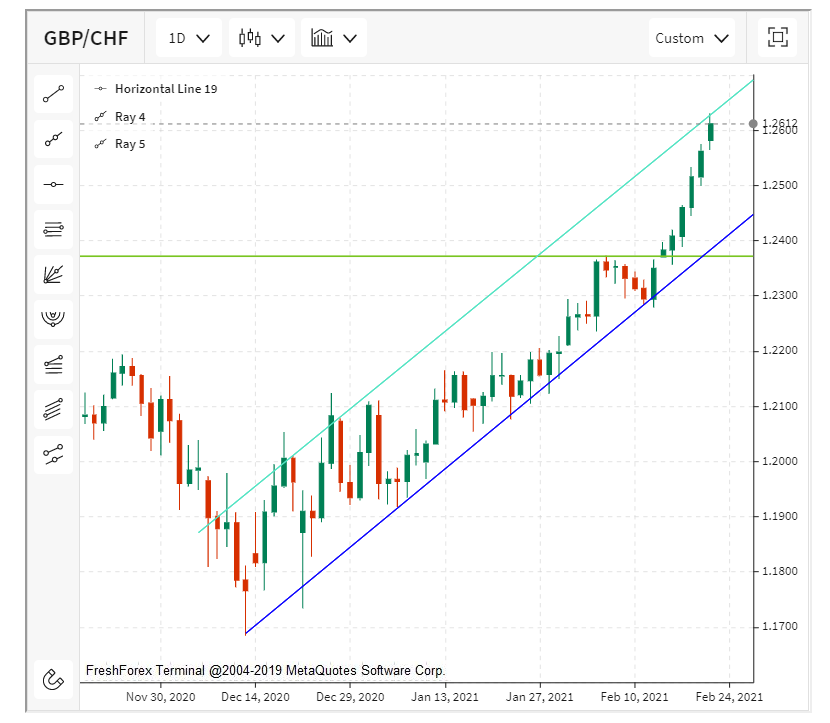Viewport: 830px width, 723px height.
Task: Click the Jan 13, 2021 date label
Action: point(445,697)
